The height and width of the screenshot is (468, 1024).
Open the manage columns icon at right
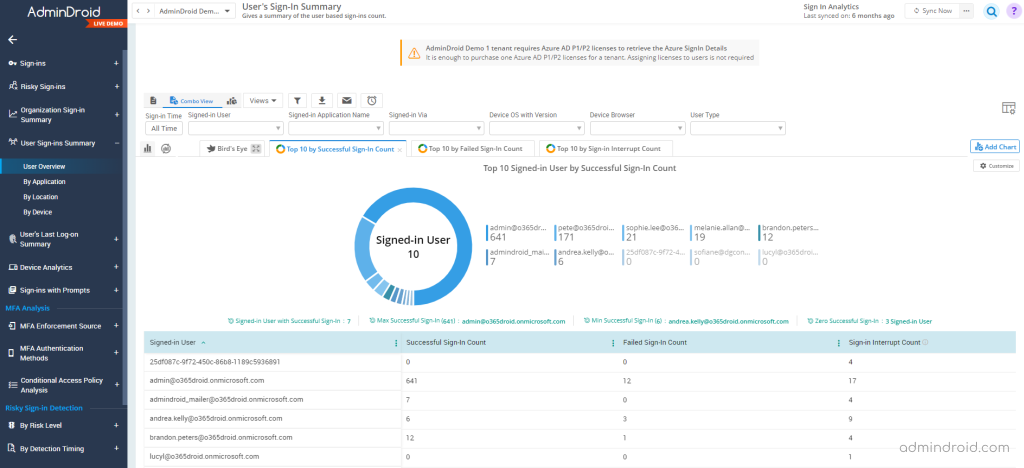pos(1008,108)
